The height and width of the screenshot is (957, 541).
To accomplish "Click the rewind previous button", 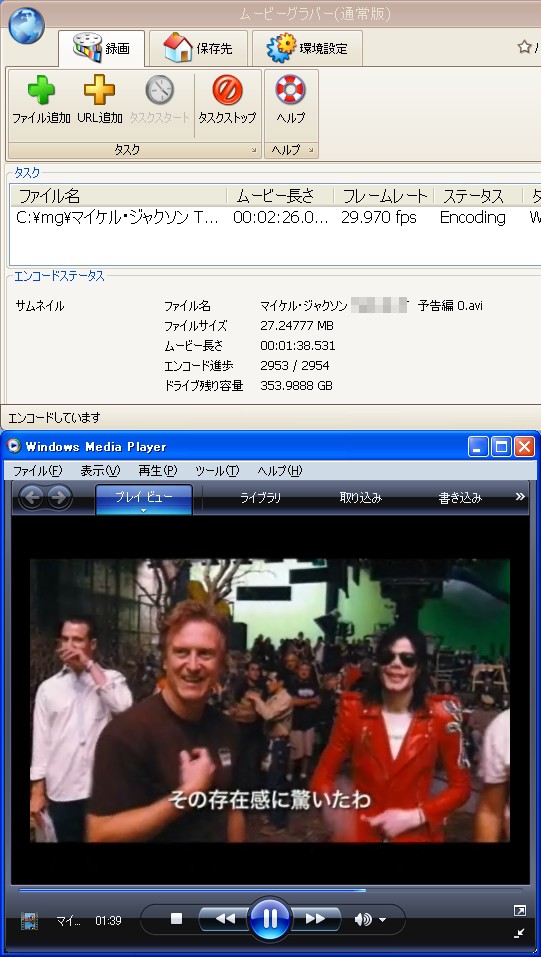I will point(225,919).
